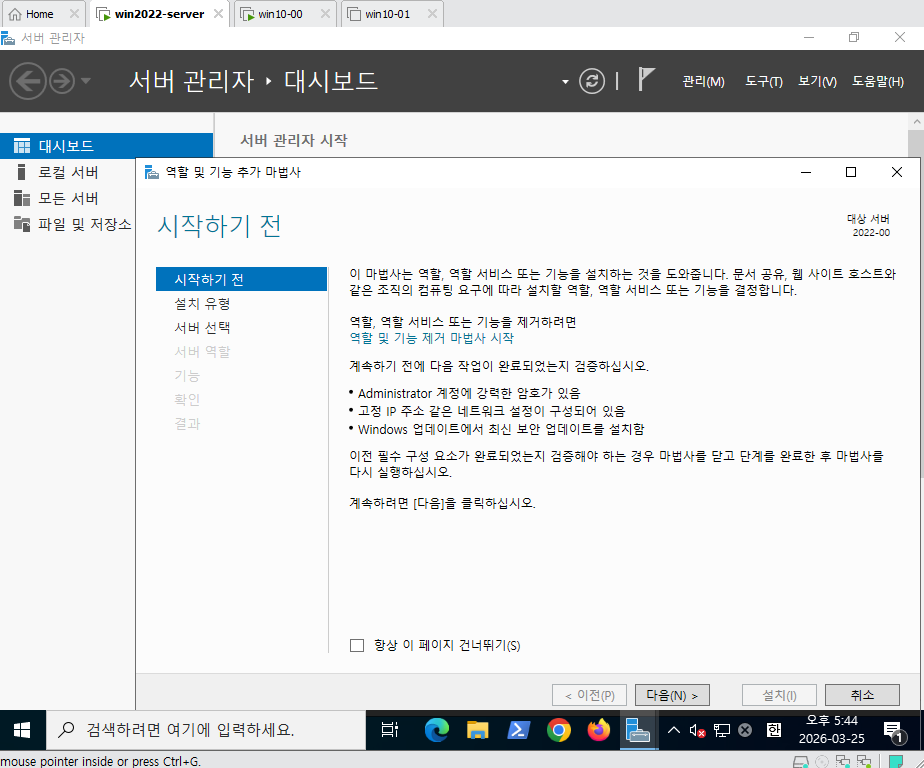The image size is (924, 768).
Task: Launch Microsoft Edge from the taskbar
Action: pyautogui.click(x=437, y=730)
